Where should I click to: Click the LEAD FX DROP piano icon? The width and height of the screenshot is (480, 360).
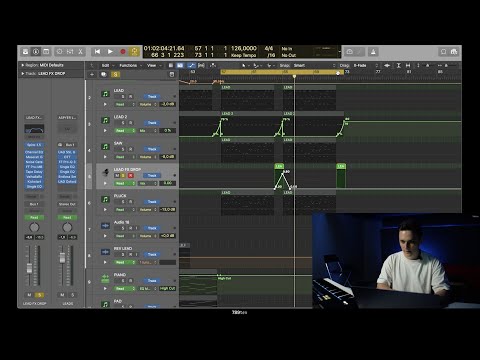pos(105,173)
